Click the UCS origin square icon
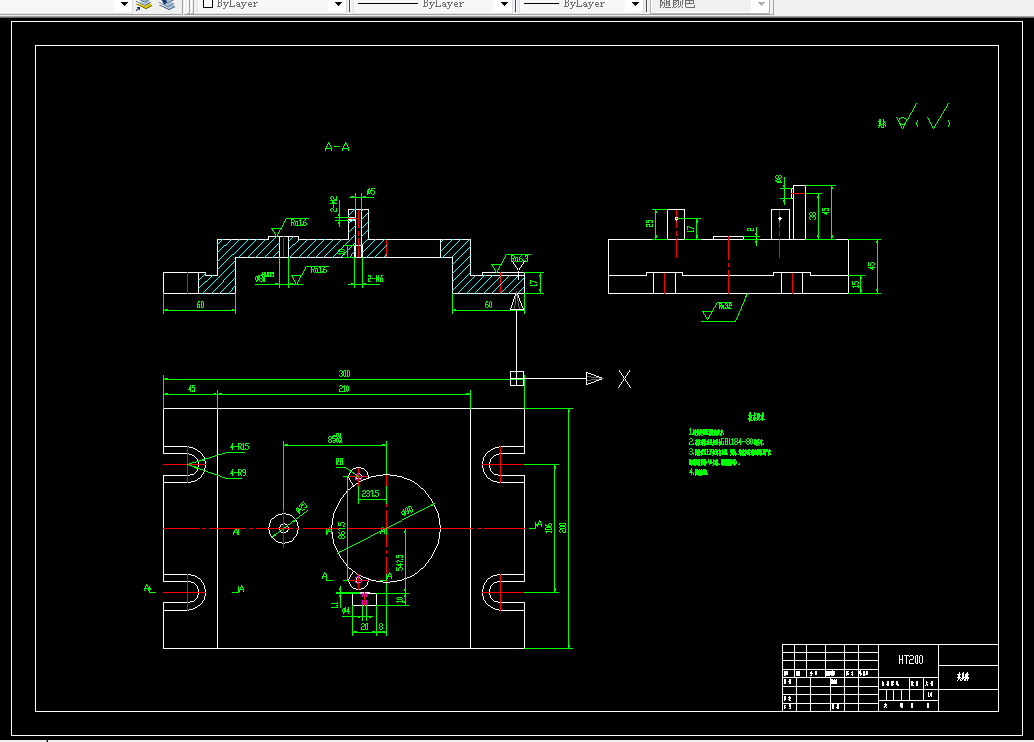This screenshot has height=742, width=1034. click(x=517, y=378)
